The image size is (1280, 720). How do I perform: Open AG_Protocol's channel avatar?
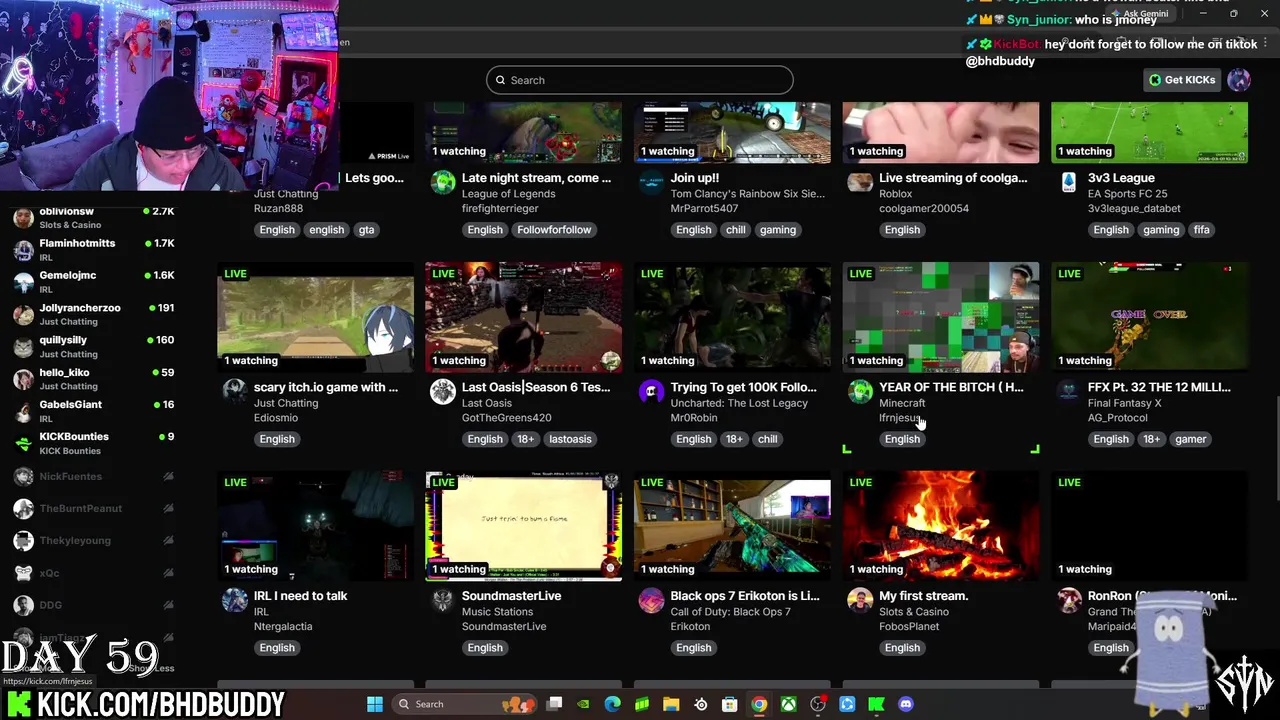point(1069,391)
